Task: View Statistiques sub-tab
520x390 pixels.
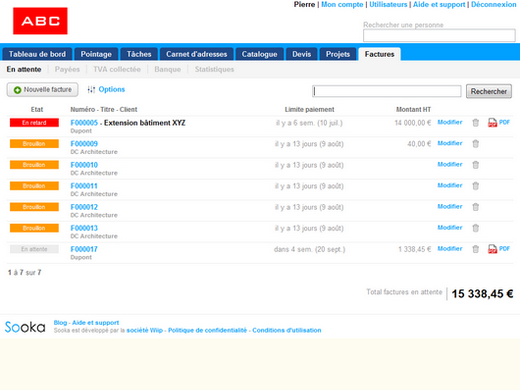Action: (214, 69)
